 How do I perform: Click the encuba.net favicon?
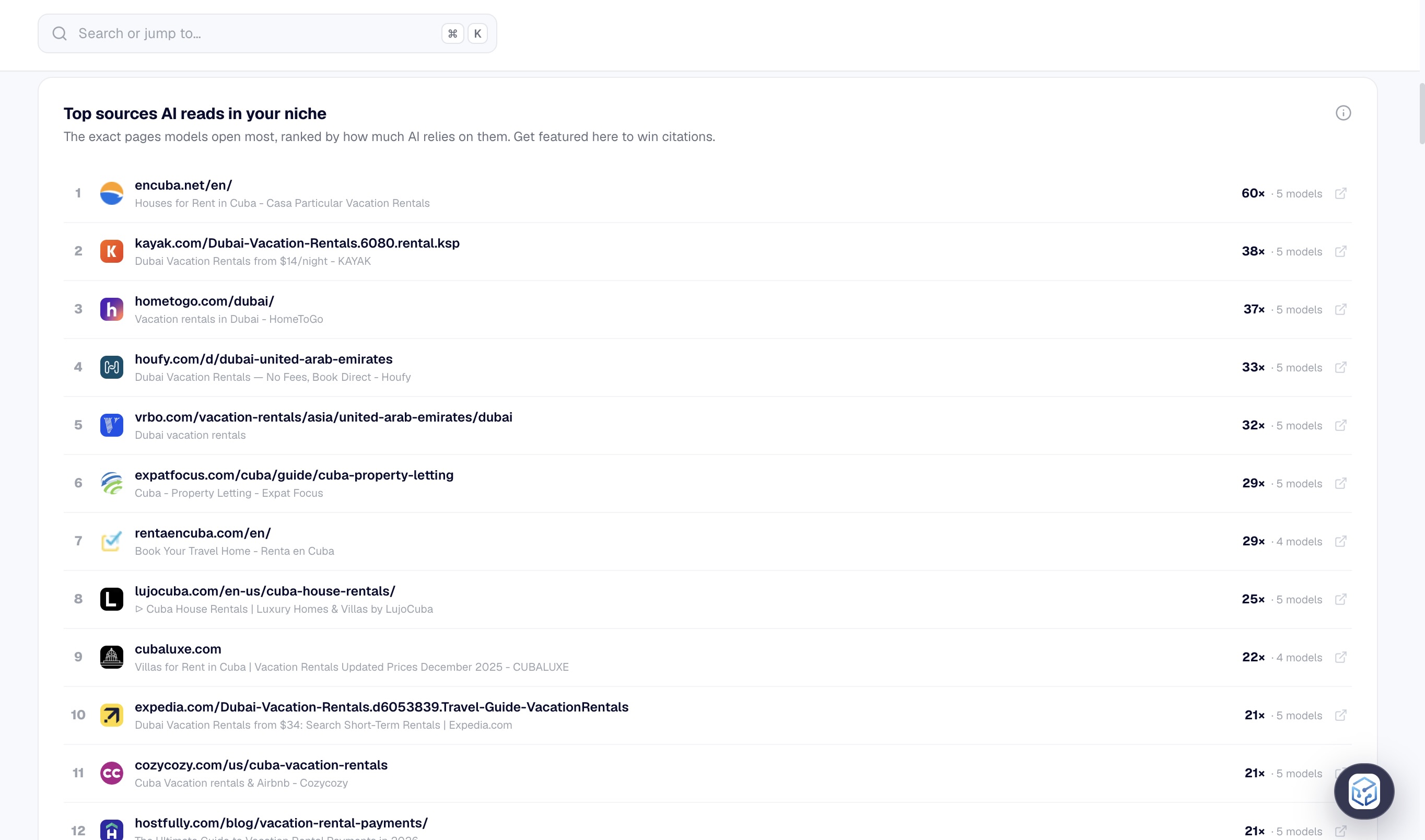[111, 194]
